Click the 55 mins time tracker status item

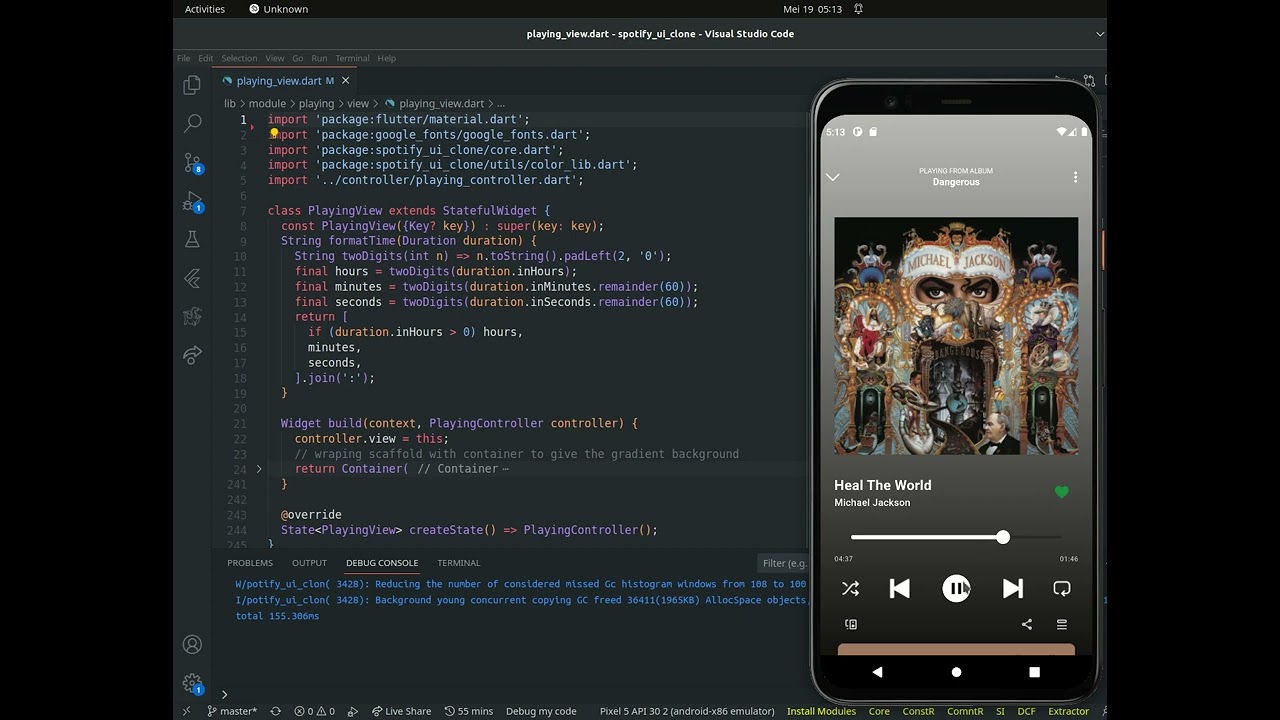click(x=469, y=711)
